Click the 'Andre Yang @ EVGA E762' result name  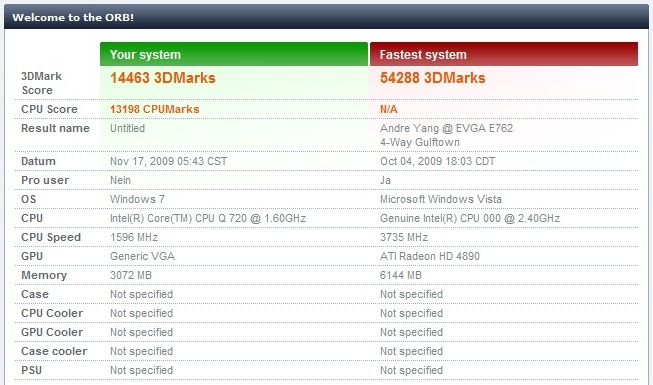[446, 128]
